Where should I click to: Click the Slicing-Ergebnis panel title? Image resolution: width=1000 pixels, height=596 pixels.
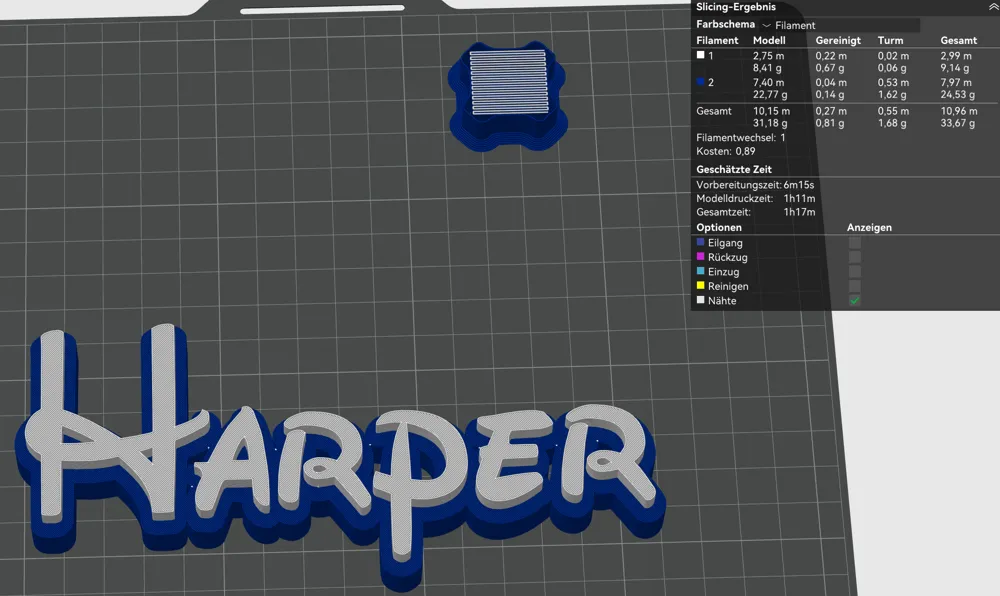pos(736,7)
